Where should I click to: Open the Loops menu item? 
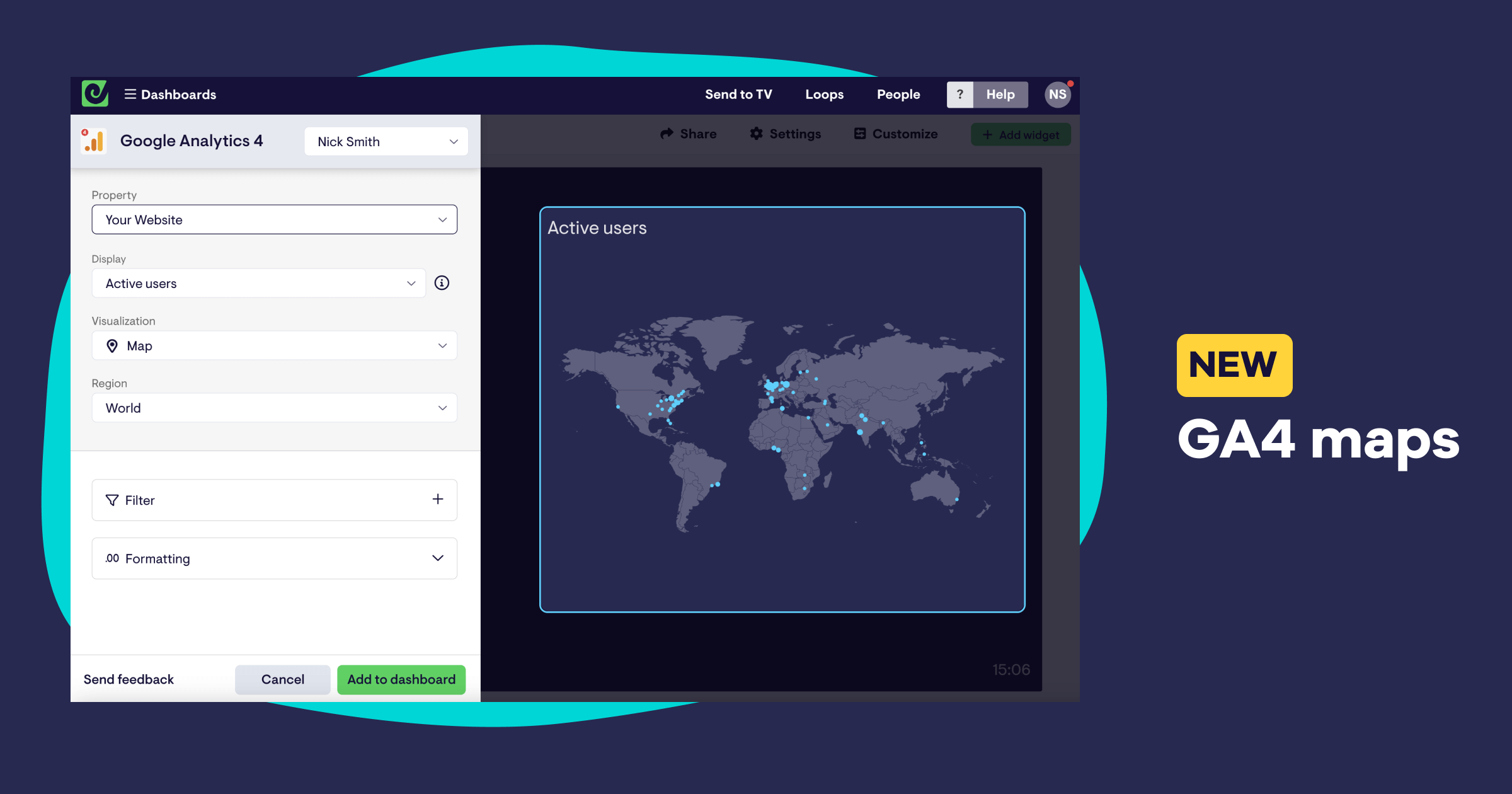click(825, 95)
